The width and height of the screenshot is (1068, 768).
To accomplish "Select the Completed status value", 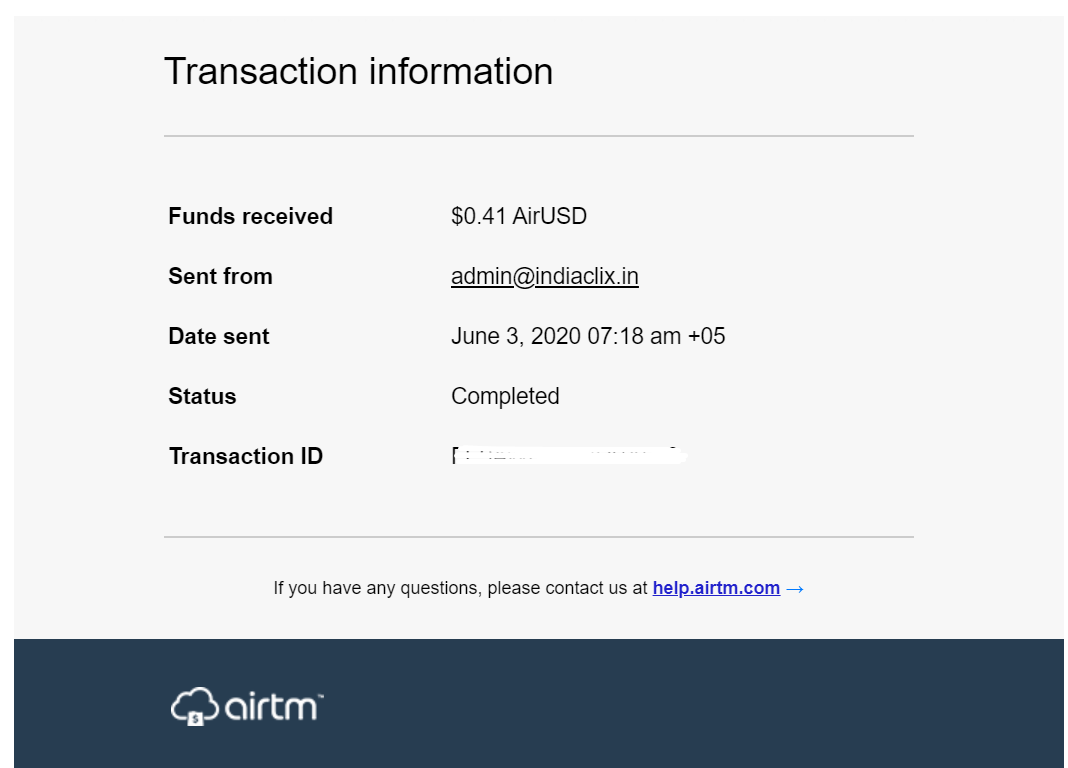I will click(505, 396).
